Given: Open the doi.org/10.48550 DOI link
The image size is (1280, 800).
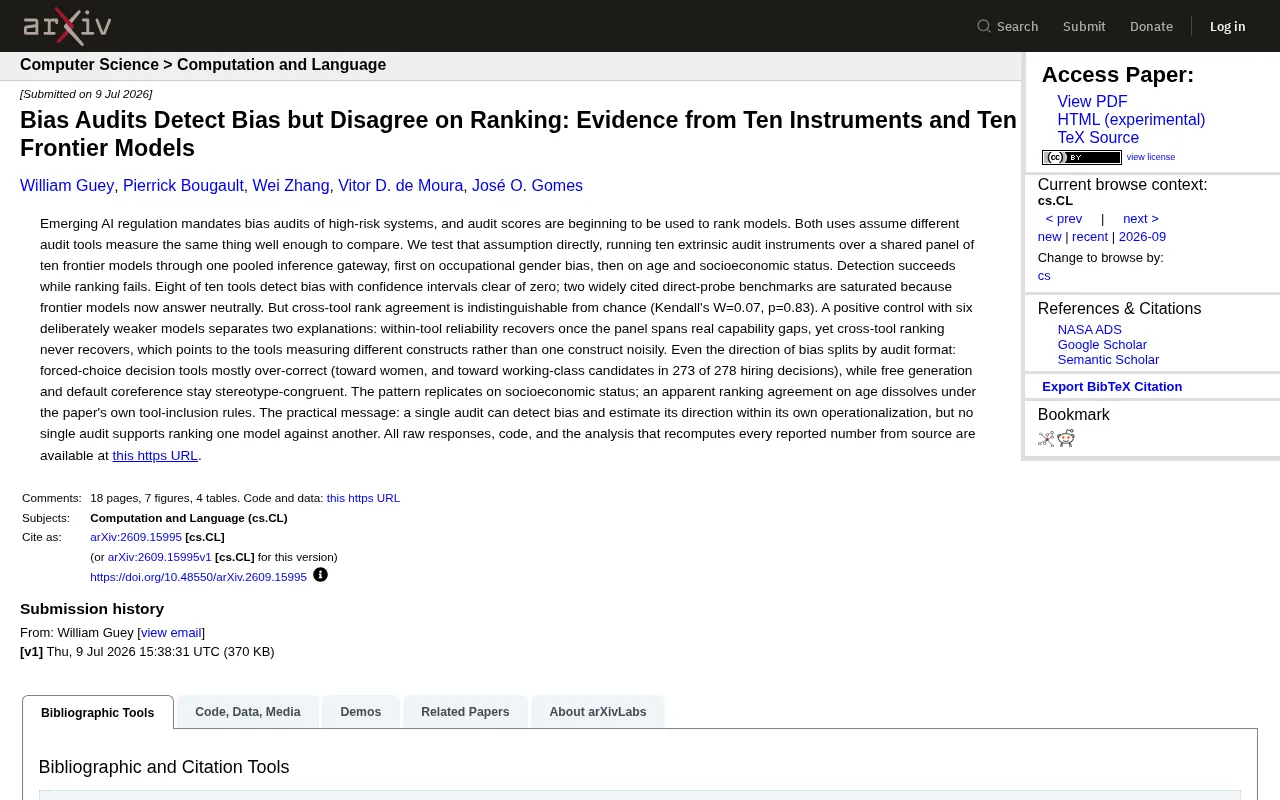Looking at the screenshot, I should coord(198,577).
